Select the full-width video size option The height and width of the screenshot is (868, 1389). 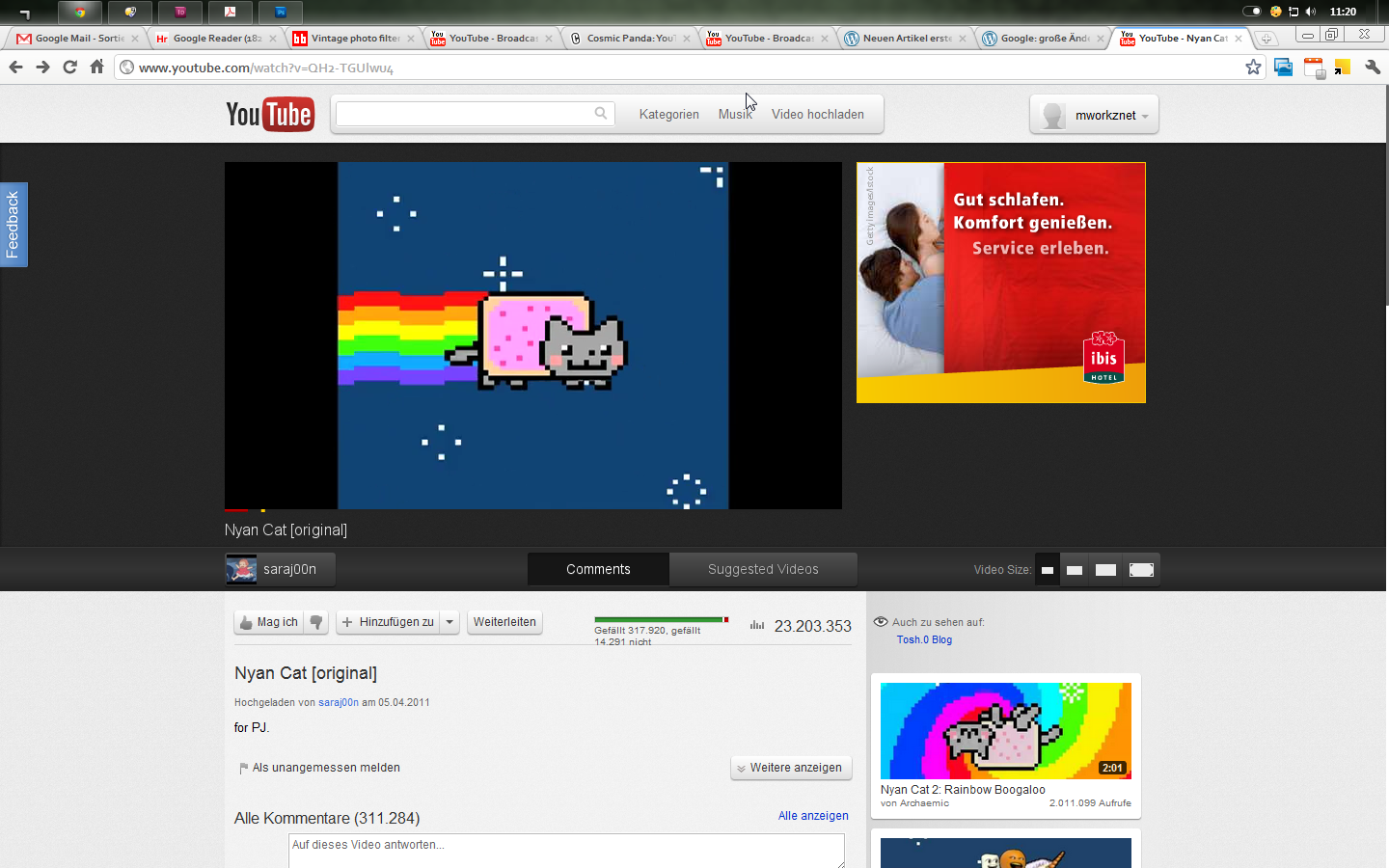point(1141,570)
